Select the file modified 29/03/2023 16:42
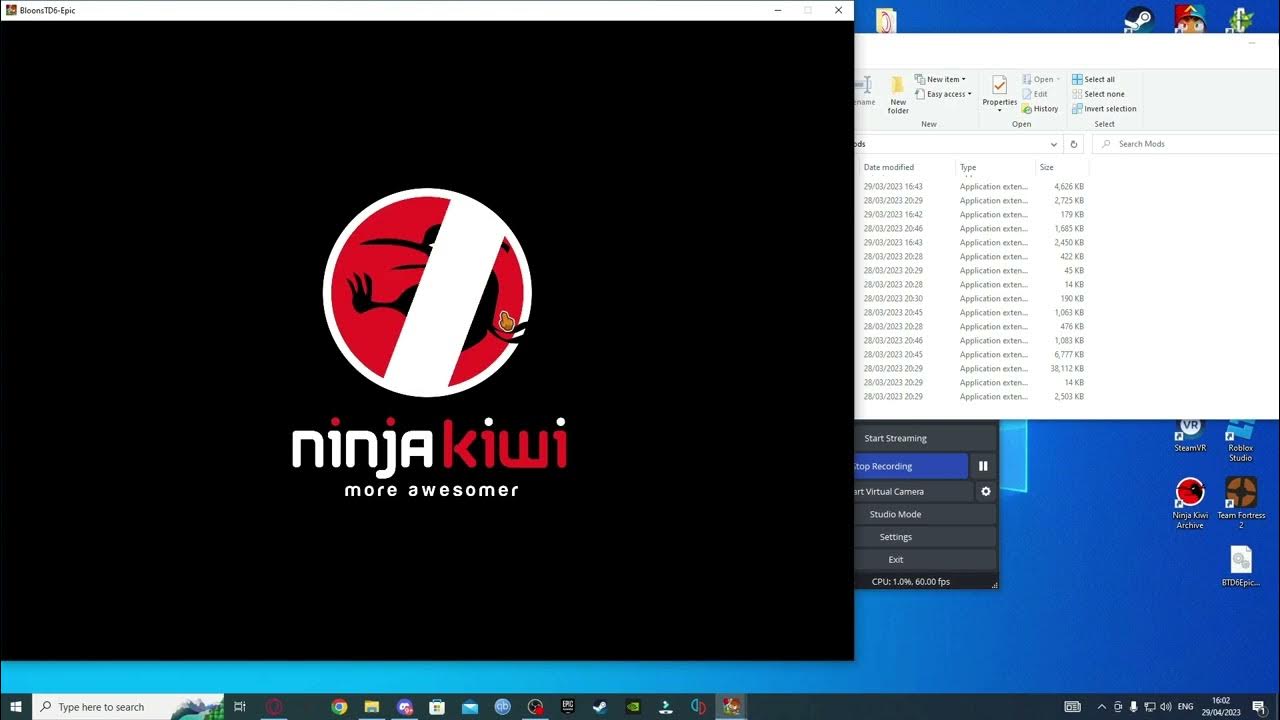 point(972,214)
